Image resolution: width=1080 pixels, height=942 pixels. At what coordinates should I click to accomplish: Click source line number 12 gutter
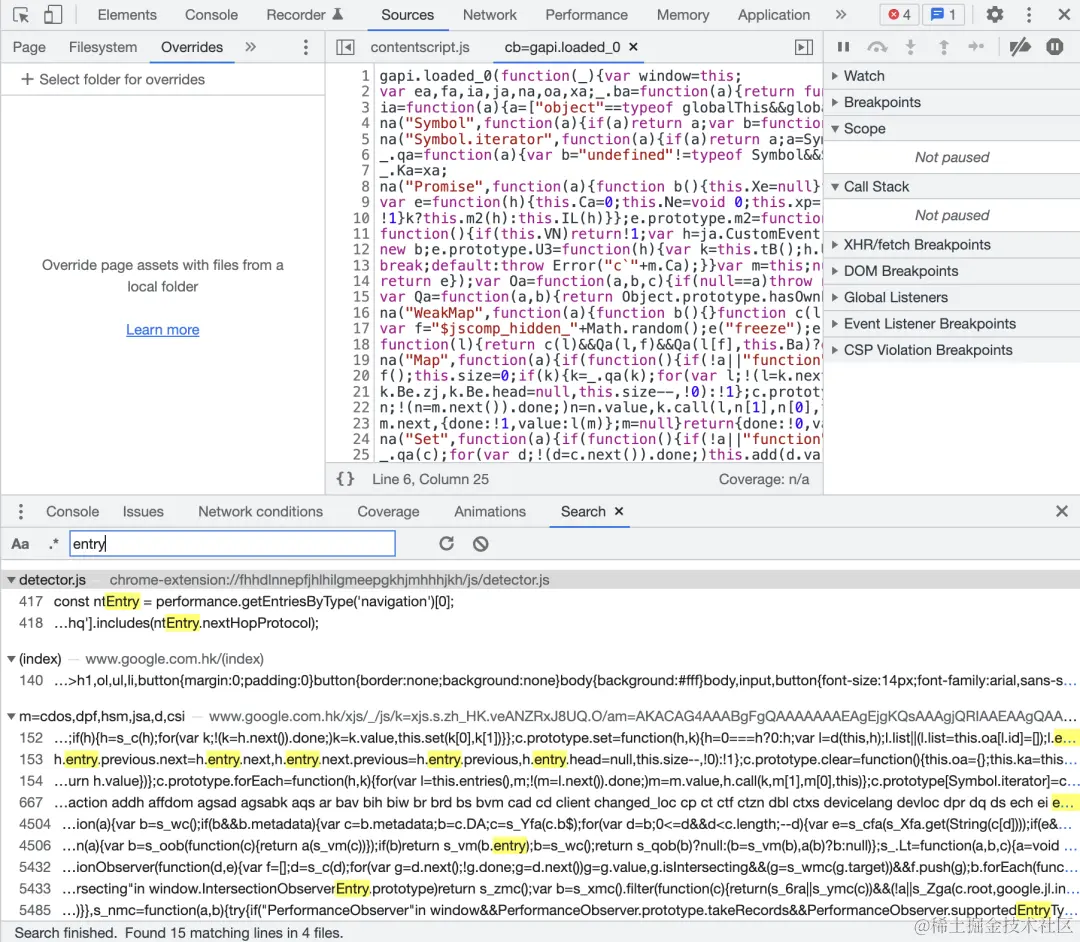361,249
